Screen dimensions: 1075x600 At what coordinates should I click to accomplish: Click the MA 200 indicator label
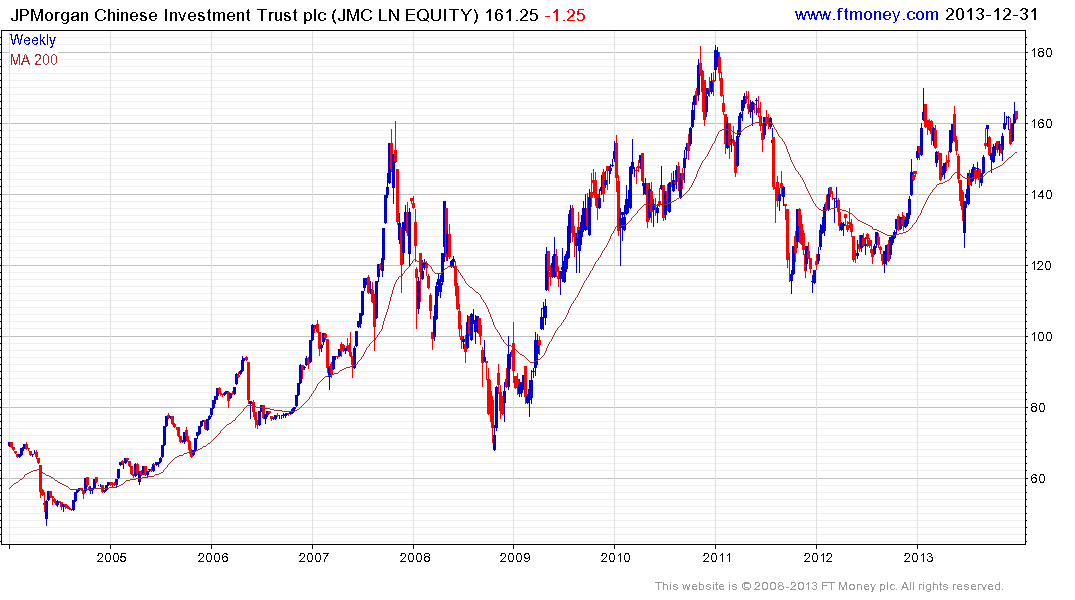(x=34, y=60)
